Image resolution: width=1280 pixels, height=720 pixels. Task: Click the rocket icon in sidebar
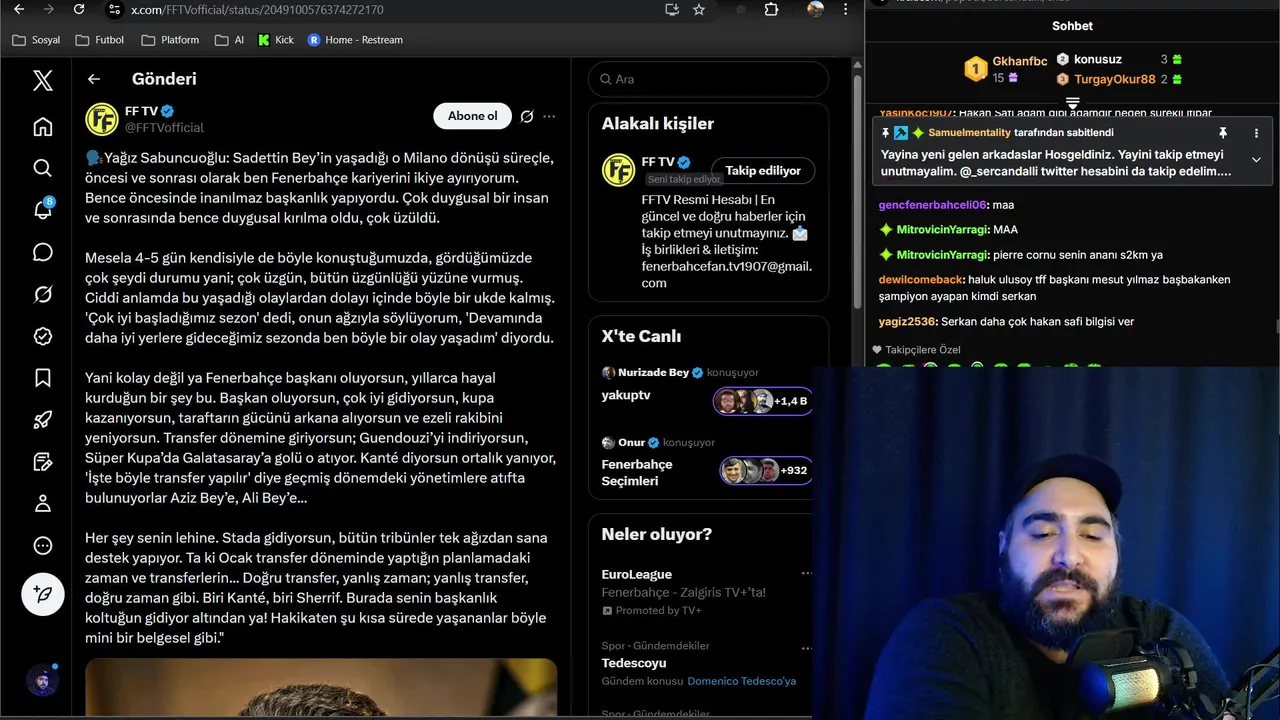pyautogui.click(x=42, y=420)
